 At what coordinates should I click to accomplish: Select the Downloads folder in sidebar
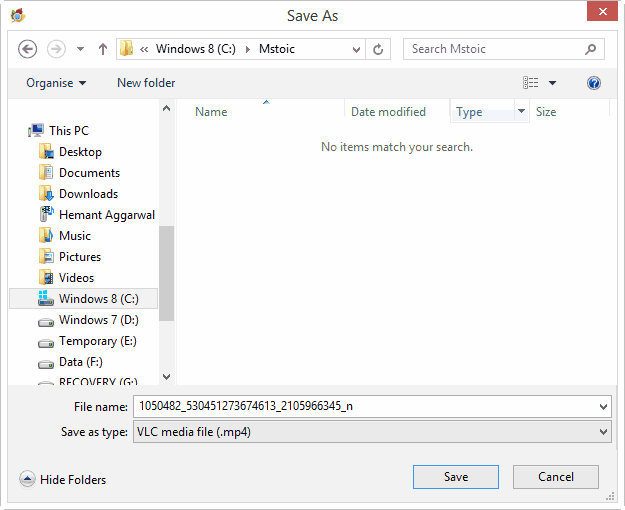tap(88, 194)
